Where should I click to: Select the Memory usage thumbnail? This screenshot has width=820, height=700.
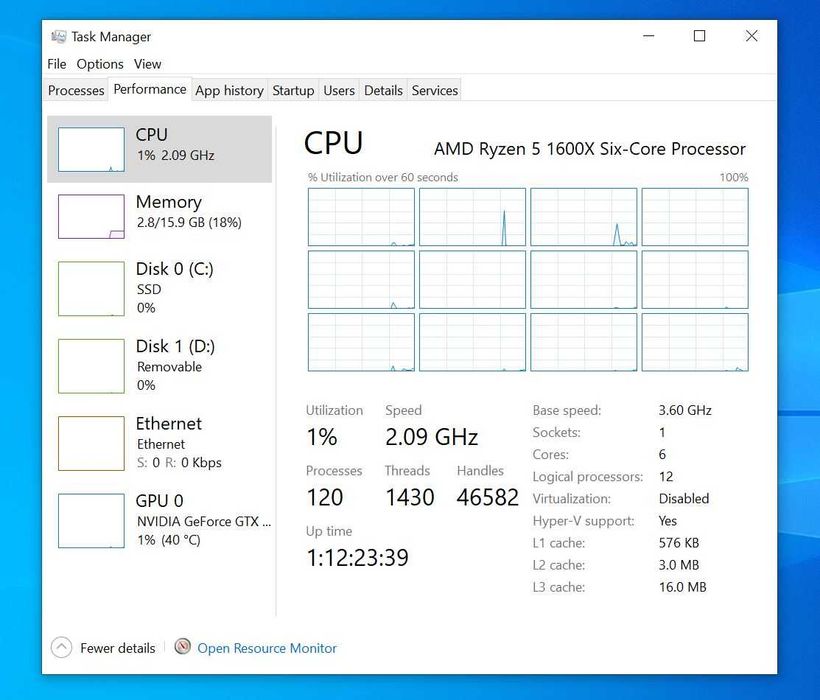click(91, 216)
